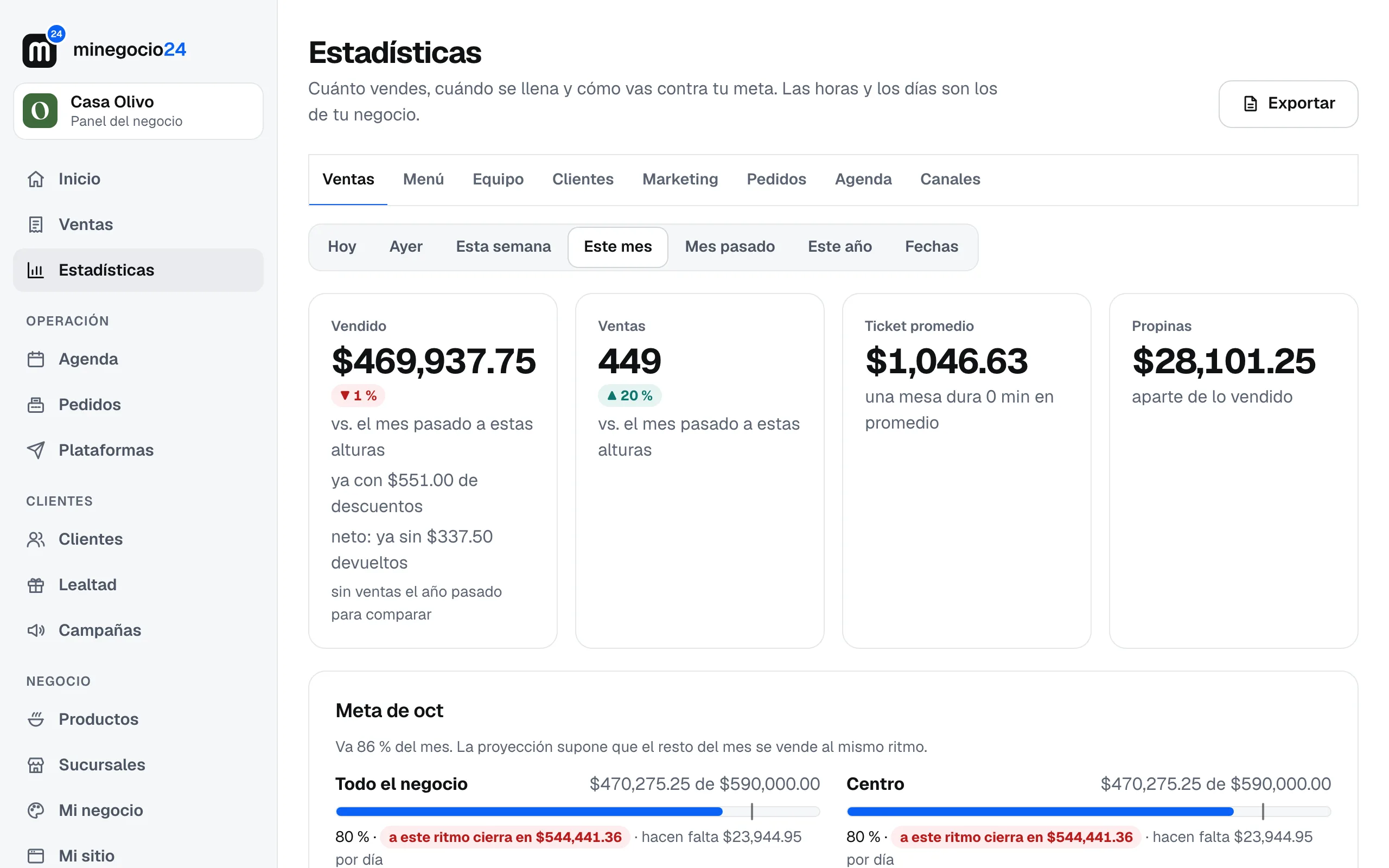Select the Esta semana range

(504, 247)
